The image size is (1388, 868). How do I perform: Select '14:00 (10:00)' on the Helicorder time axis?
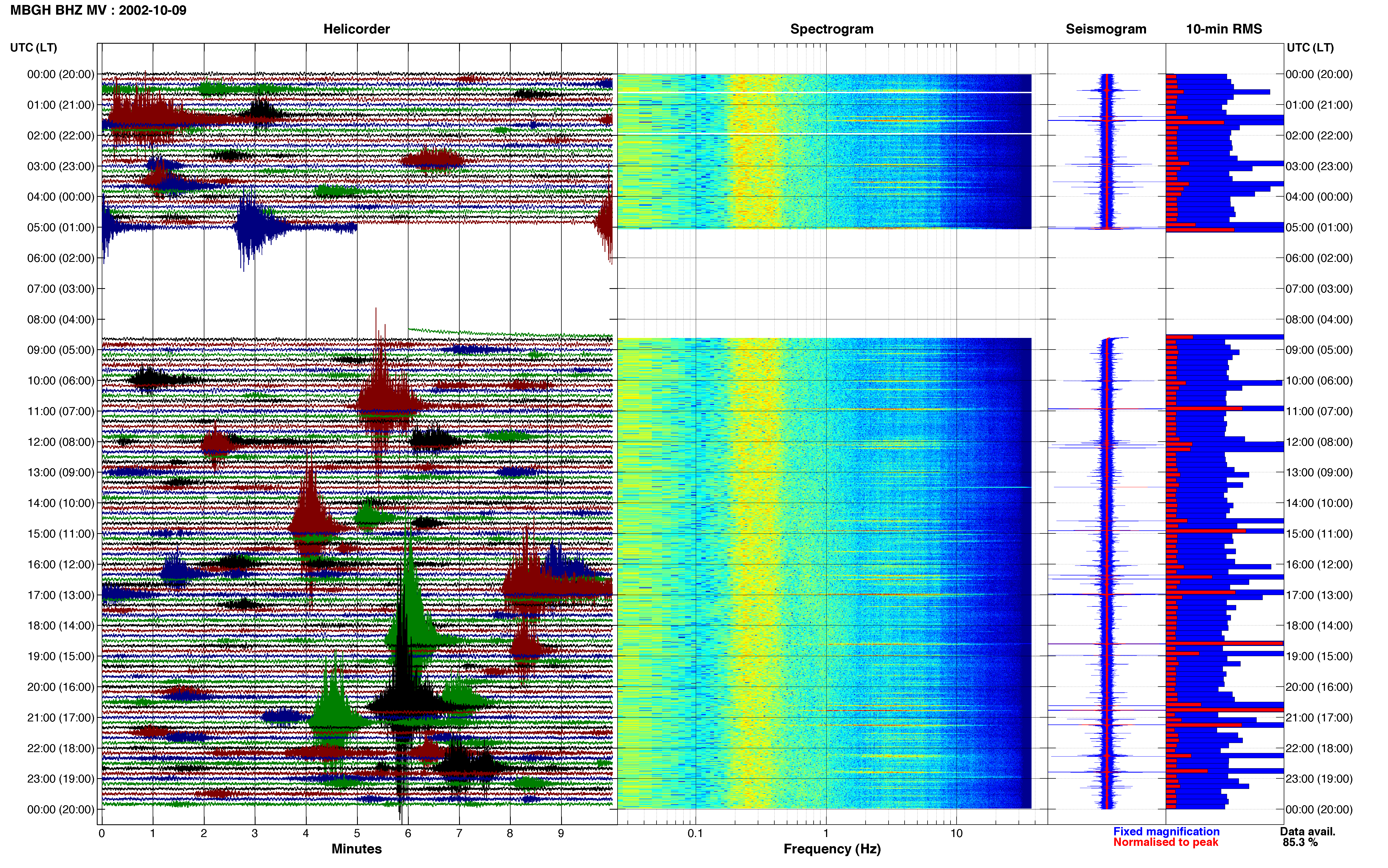point(61,504)
